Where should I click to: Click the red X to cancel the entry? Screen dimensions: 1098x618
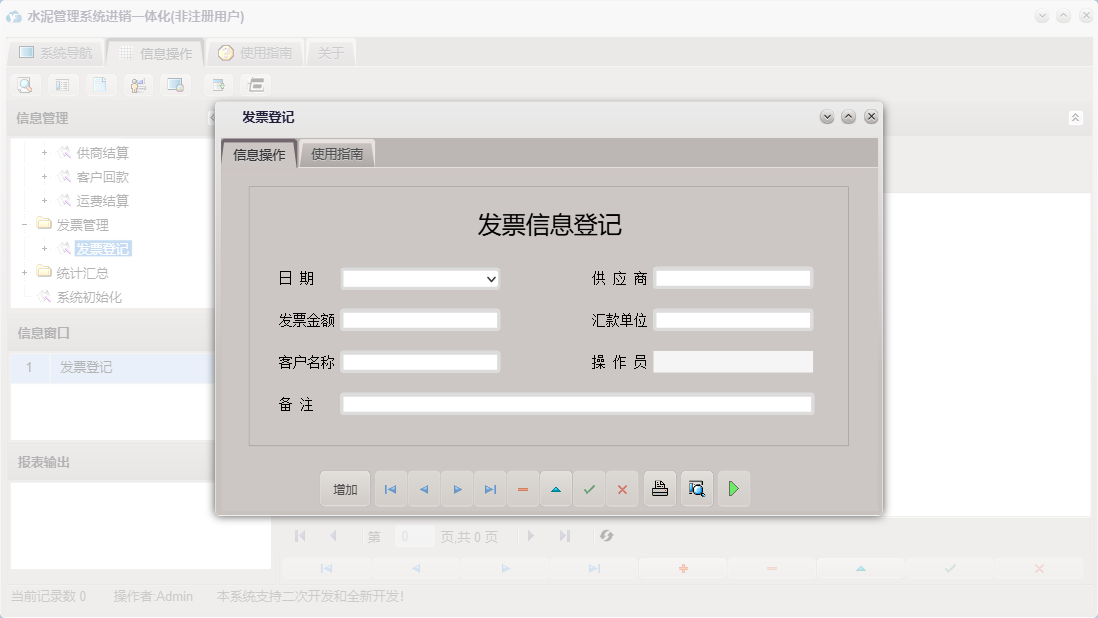[x=622, y=489]
